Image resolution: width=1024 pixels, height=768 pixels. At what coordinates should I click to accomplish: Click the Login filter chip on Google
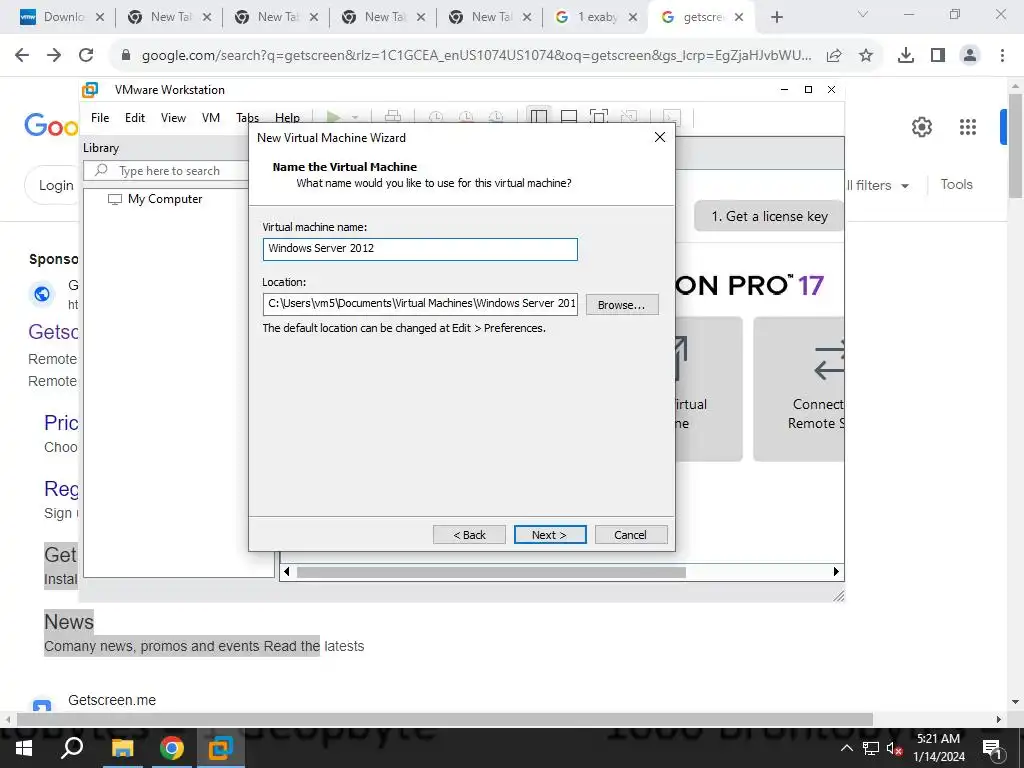tap(54, 185)
